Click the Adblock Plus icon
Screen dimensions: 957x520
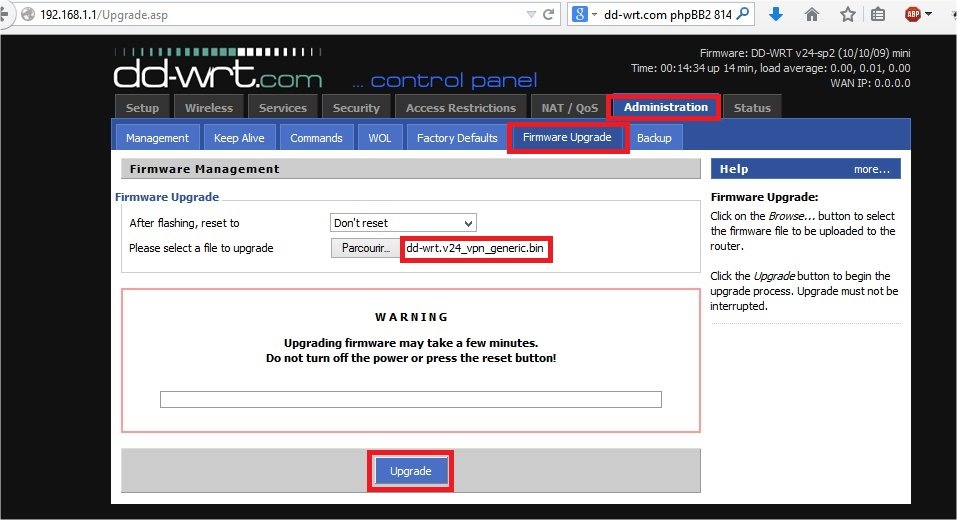point(913,15)
